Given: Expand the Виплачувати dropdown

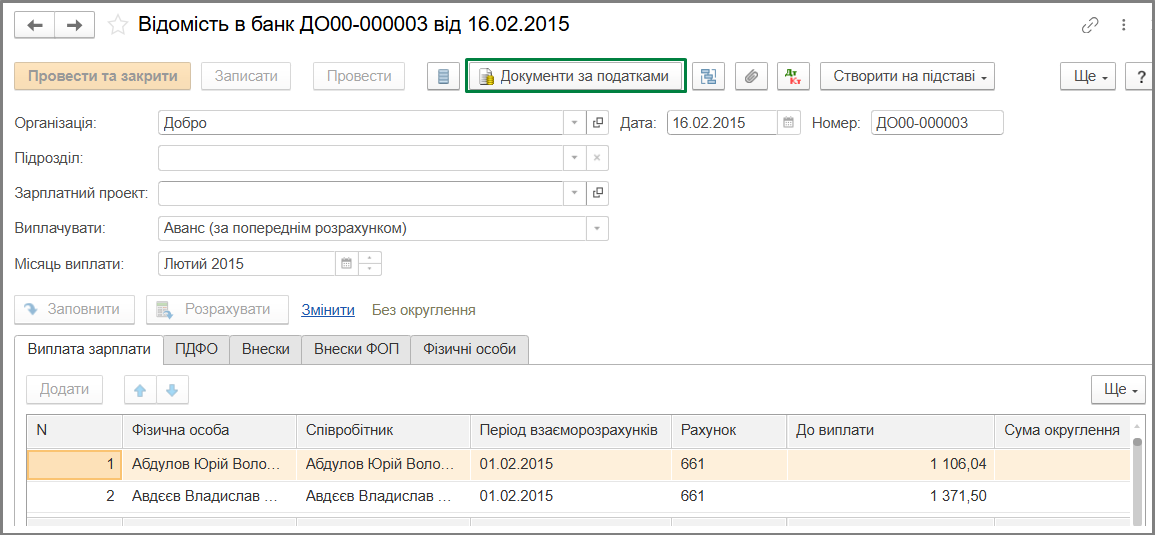Looking at the screenshot, I should coord(597,228).
